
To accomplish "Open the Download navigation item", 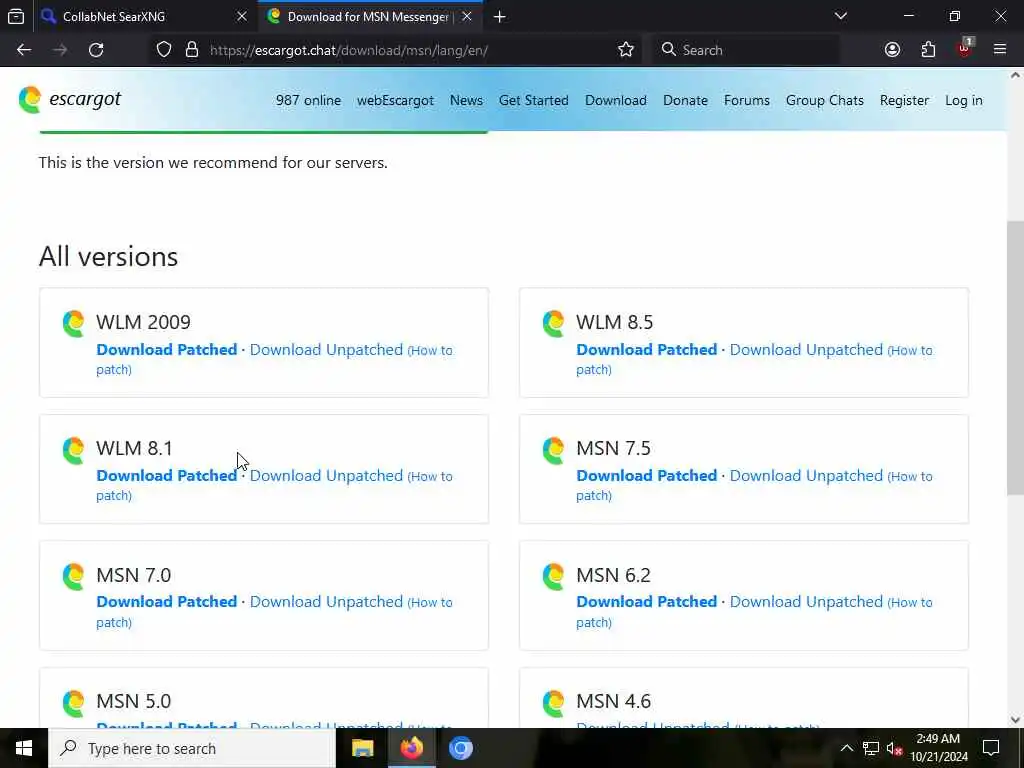I will [x=616, y=101].
